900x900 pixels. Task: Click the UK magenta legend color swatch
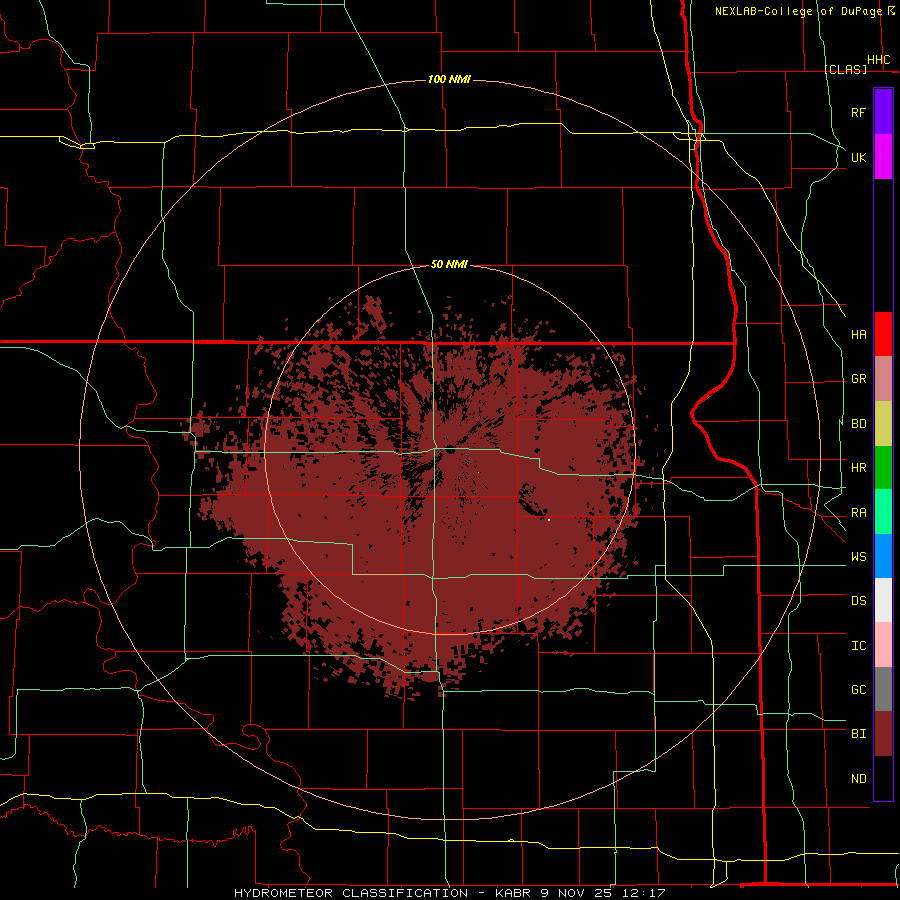point(883,157)
